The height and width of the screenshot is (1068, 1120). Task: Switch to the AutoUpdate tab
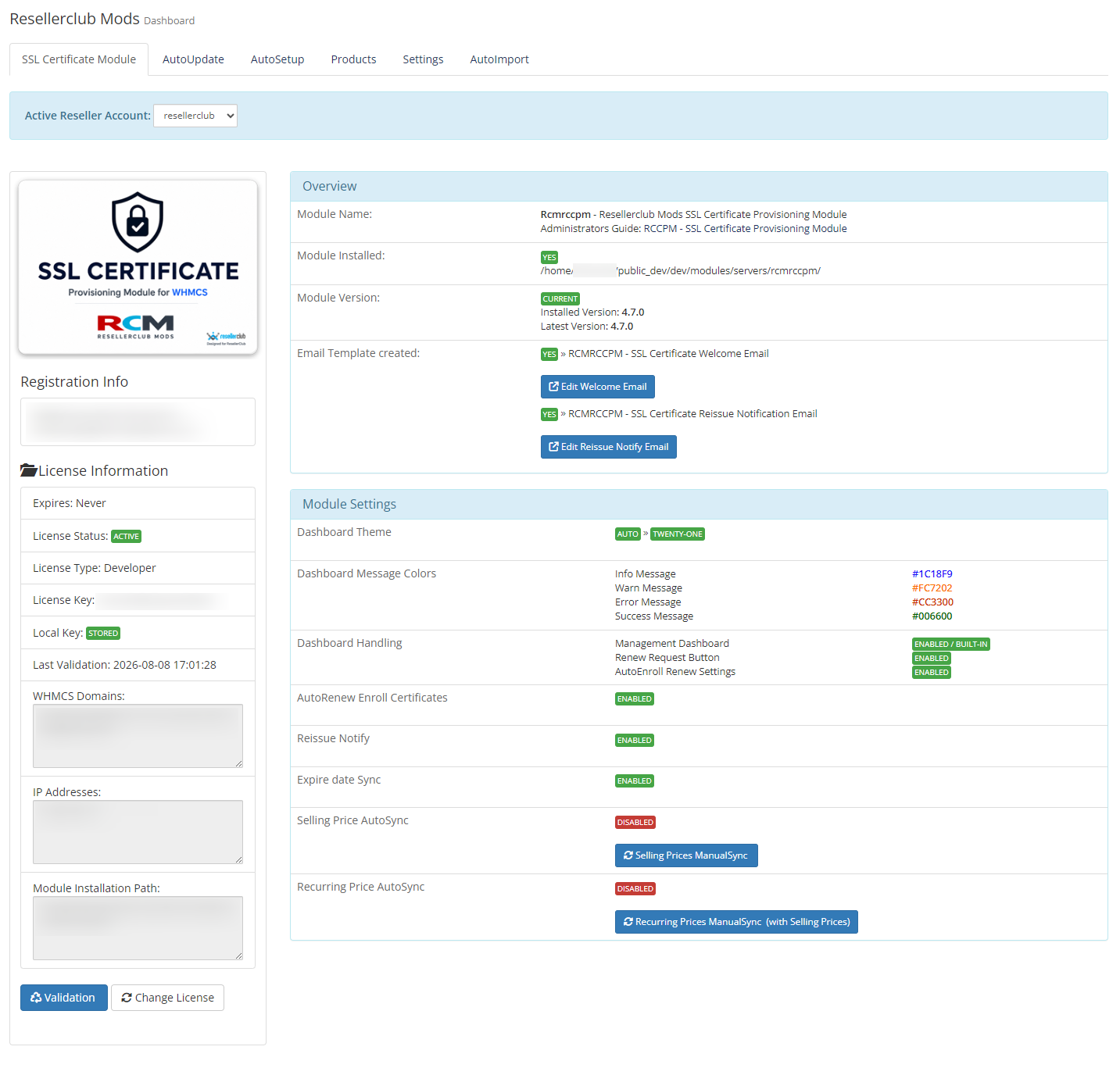coord(193,59)
